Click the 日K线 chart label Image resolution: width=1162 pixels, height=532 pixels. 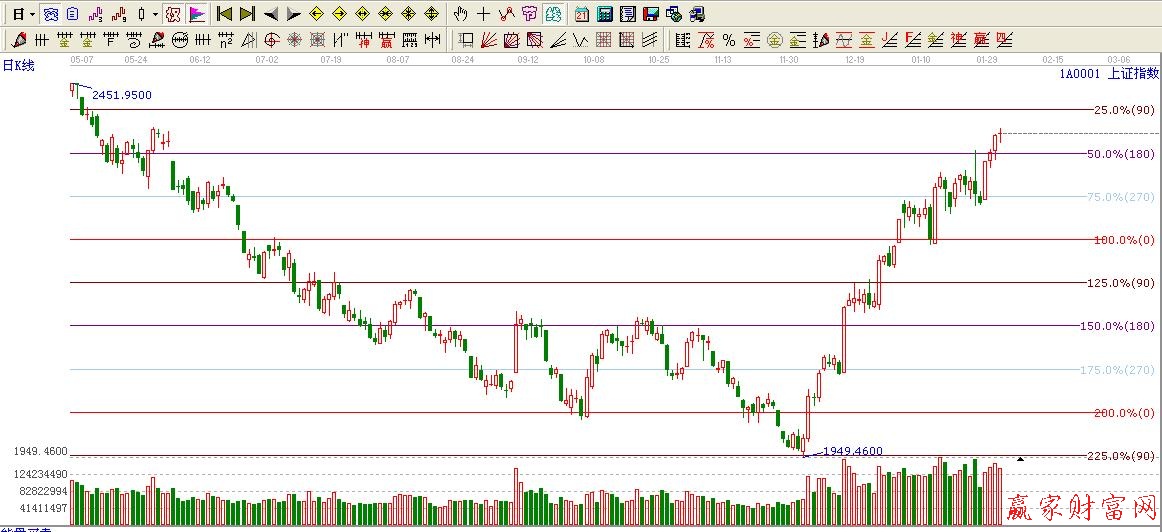[18, 65]
